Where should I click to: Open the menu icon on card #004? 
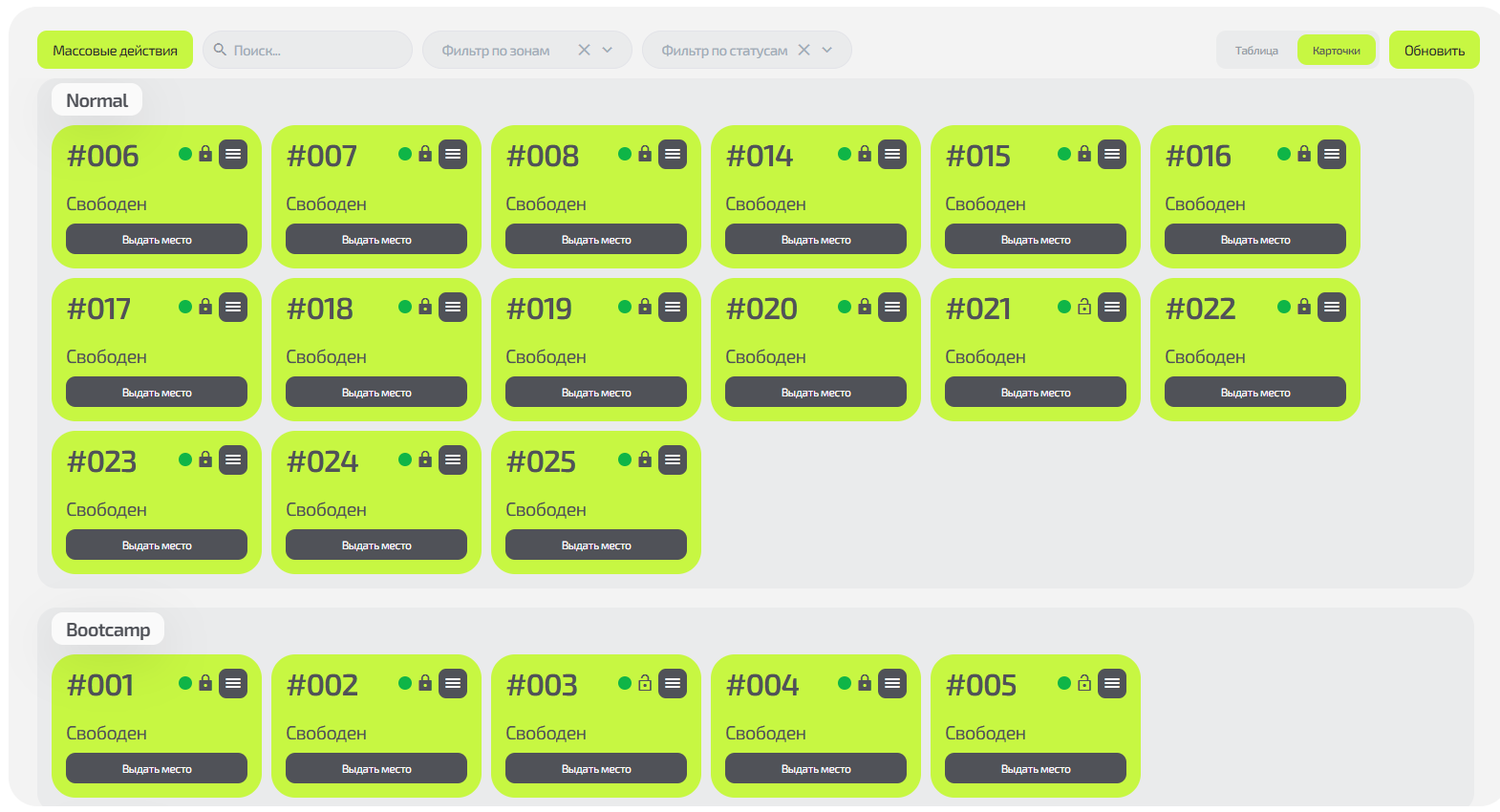coord(892,683)
